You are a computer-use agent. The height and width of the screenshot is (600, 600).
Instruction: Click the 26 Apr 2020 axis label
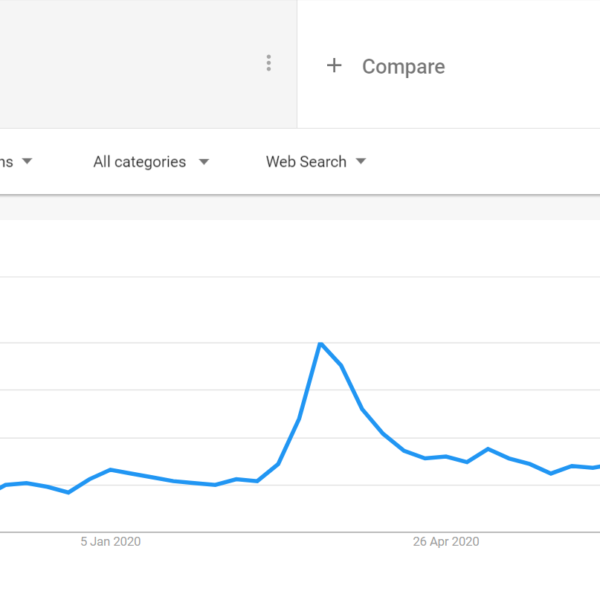(446, 542)
